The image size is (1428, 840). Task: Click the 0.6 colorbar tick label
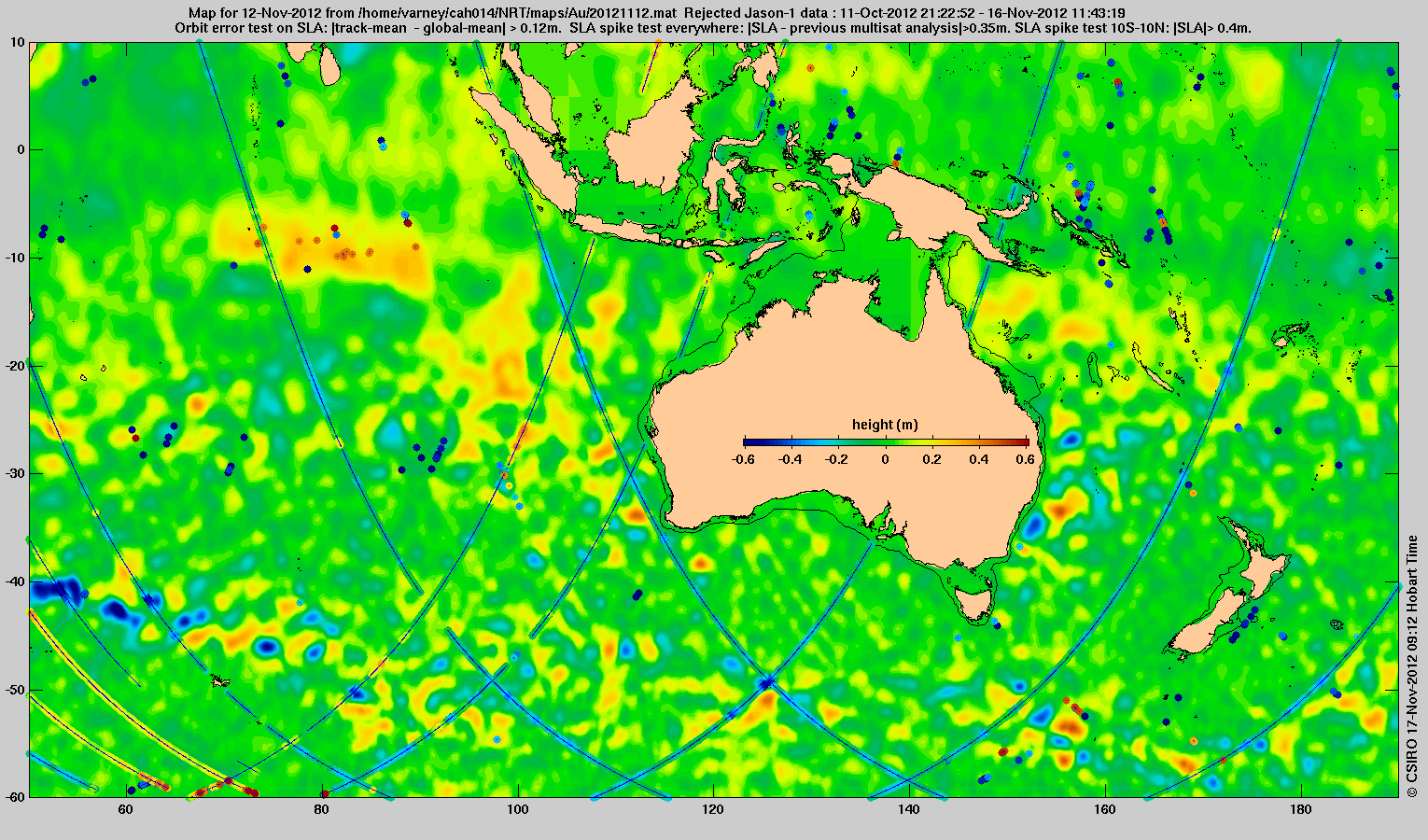point(1026,459)
